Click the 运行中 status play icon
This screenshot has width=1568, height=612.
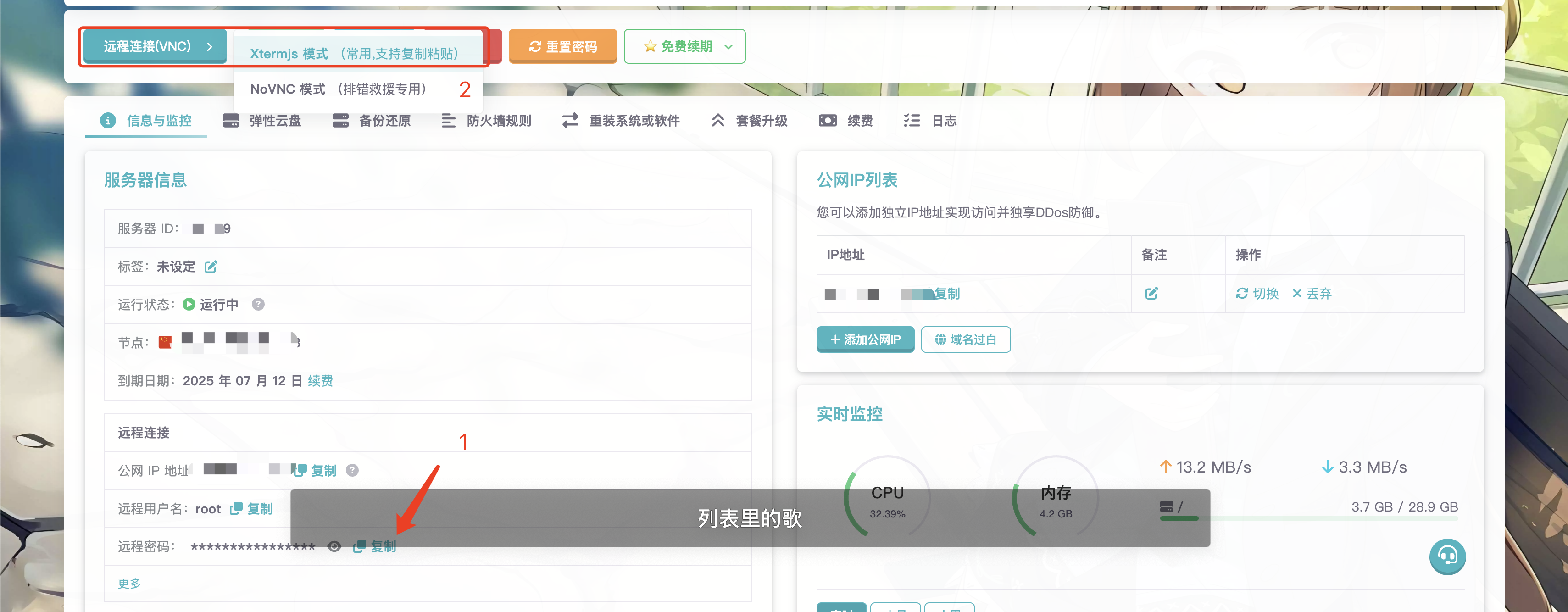pos(189,305)
